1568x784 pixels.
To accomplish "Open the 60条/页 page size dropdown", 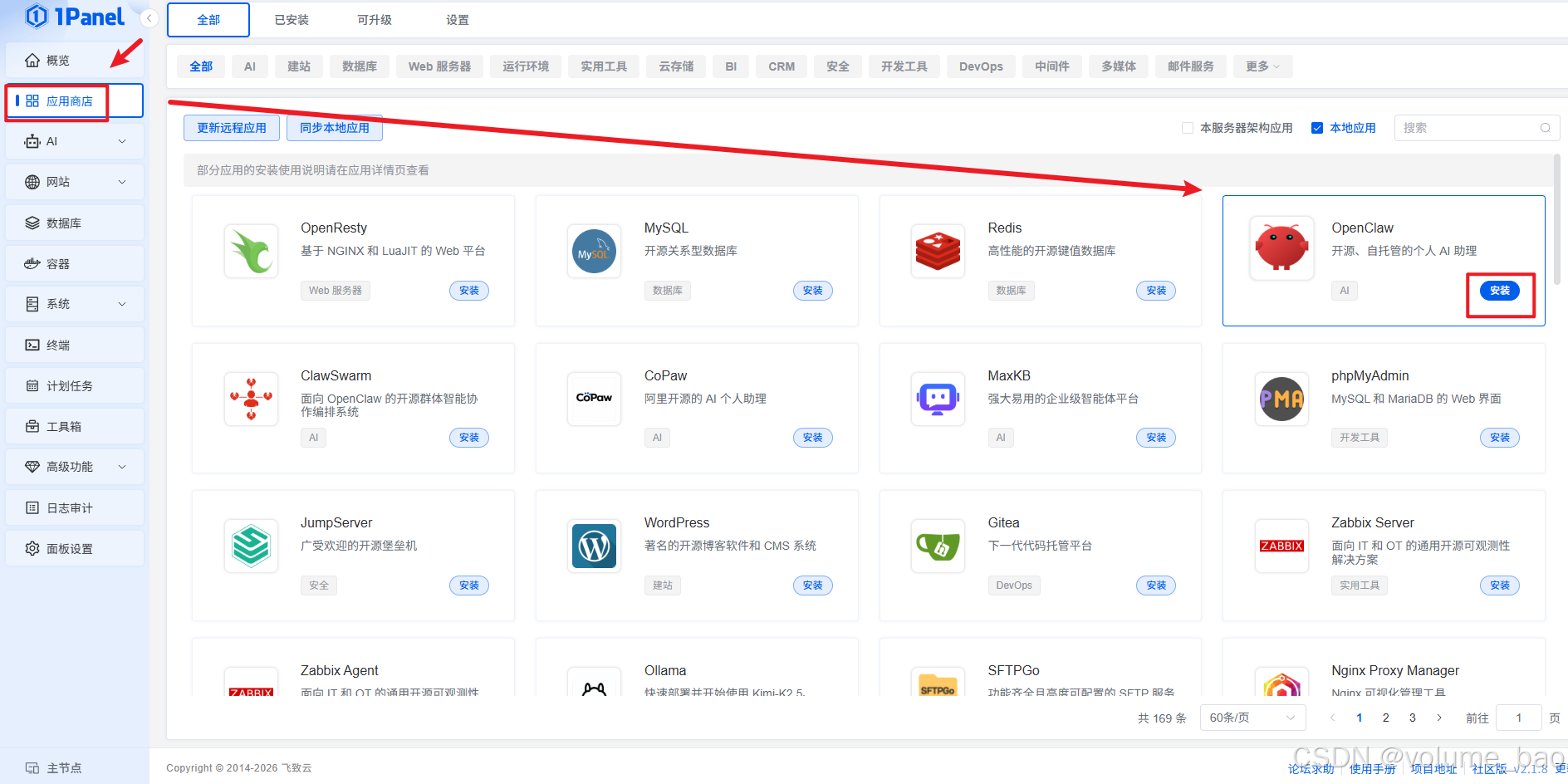I will pos(1252,717).
